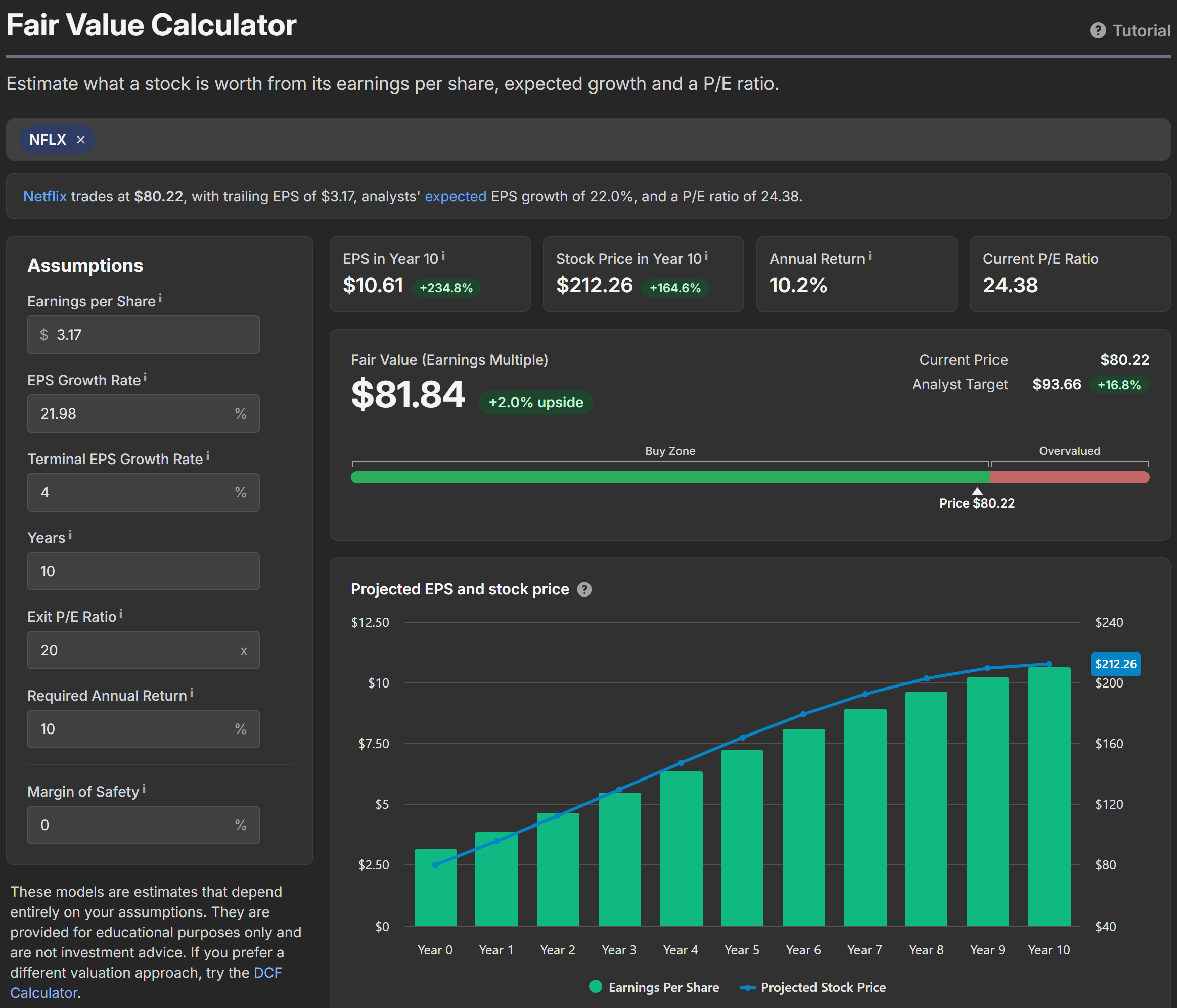Click the +2.0% upside badge
The width and height of the screenshot is (1177, 1008).
coord(536,402)
